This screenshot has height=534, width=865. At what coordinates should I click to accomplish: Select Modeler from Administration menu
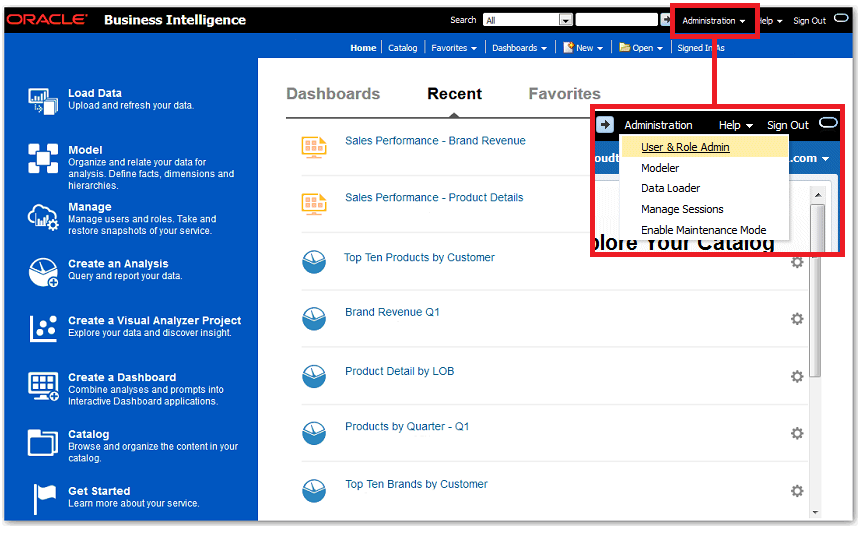coord(660,168)
